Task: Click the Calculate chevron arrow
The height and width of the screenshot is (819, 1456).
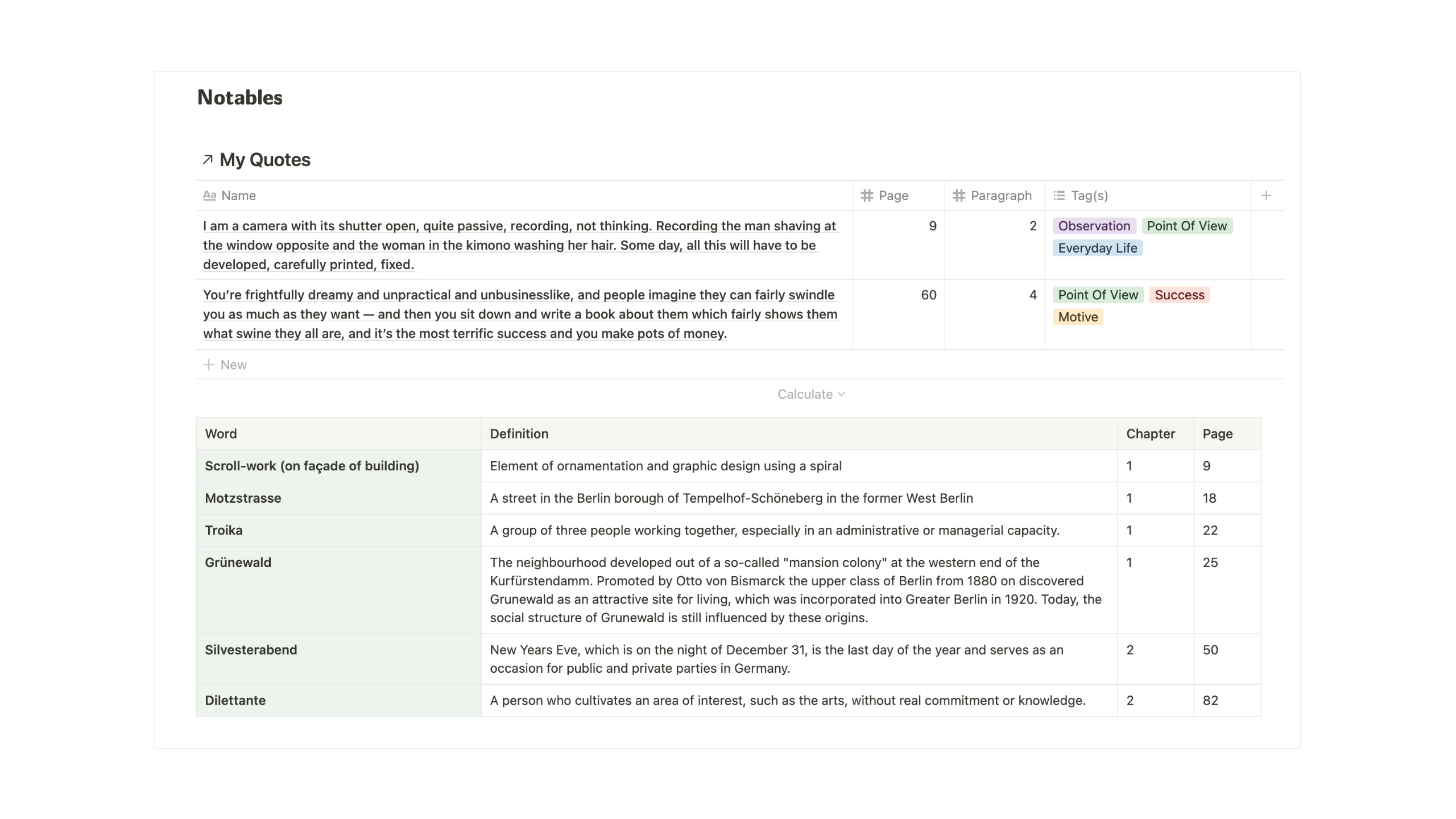Action: [x=842, y=394]
